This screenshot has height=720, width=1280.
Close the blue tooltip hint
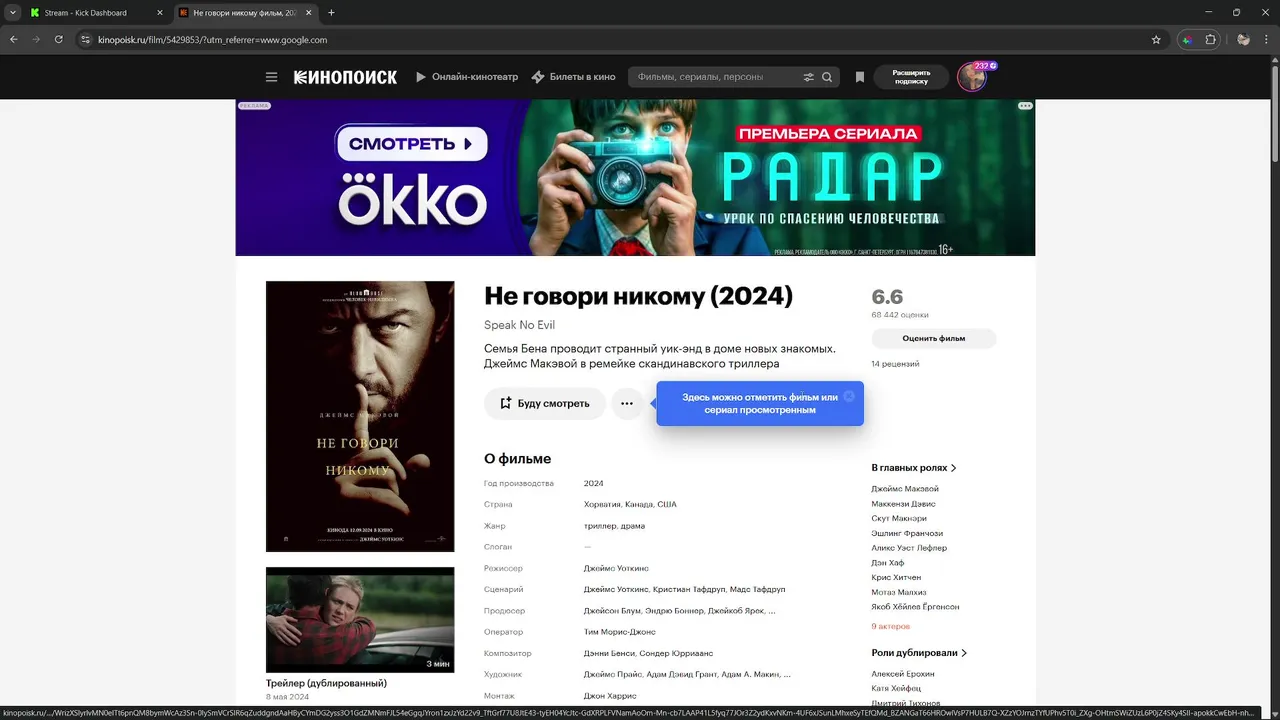coord(849,396)
